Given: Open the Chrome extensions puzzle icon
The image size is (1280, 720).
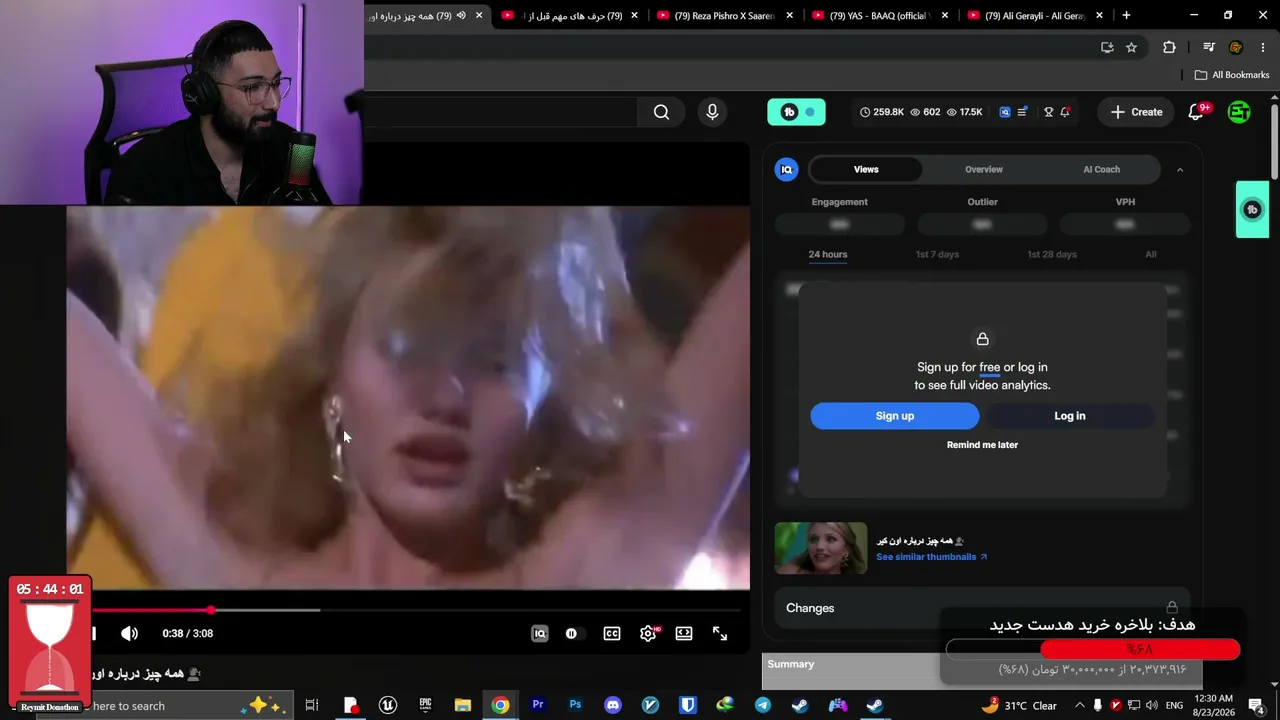Looking at the screenshot, I should 1169,47.
